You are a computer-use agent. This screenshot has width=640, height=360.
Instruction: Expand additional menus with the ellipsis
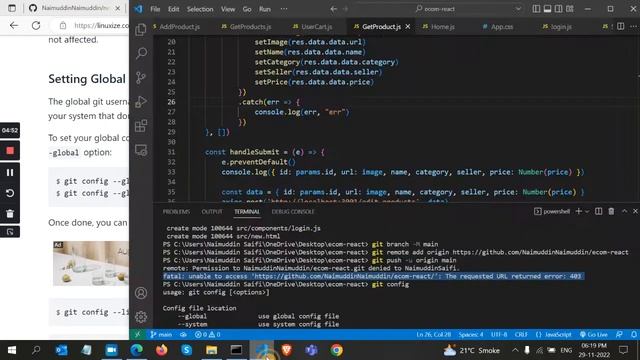[x=284, y=9]
